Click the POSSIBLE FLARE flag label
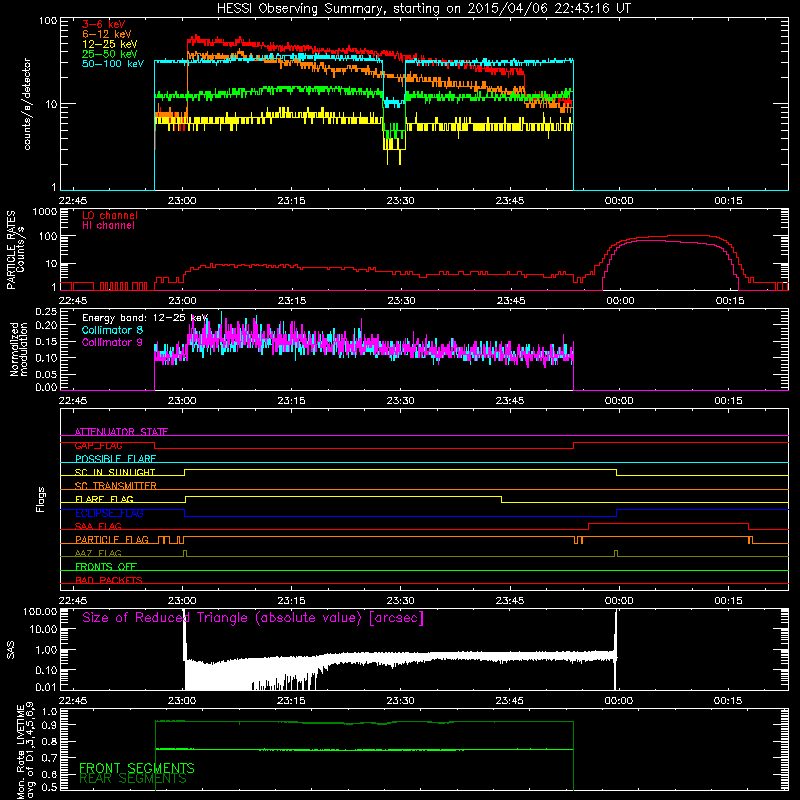 [115, 459]
